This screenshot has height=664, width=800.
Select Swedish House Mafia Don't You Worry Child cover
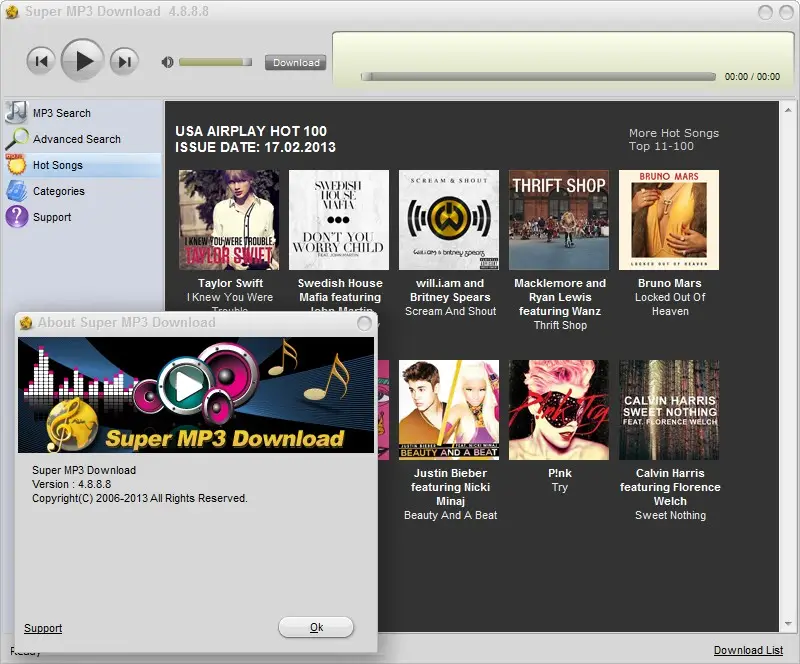point(339,220)
